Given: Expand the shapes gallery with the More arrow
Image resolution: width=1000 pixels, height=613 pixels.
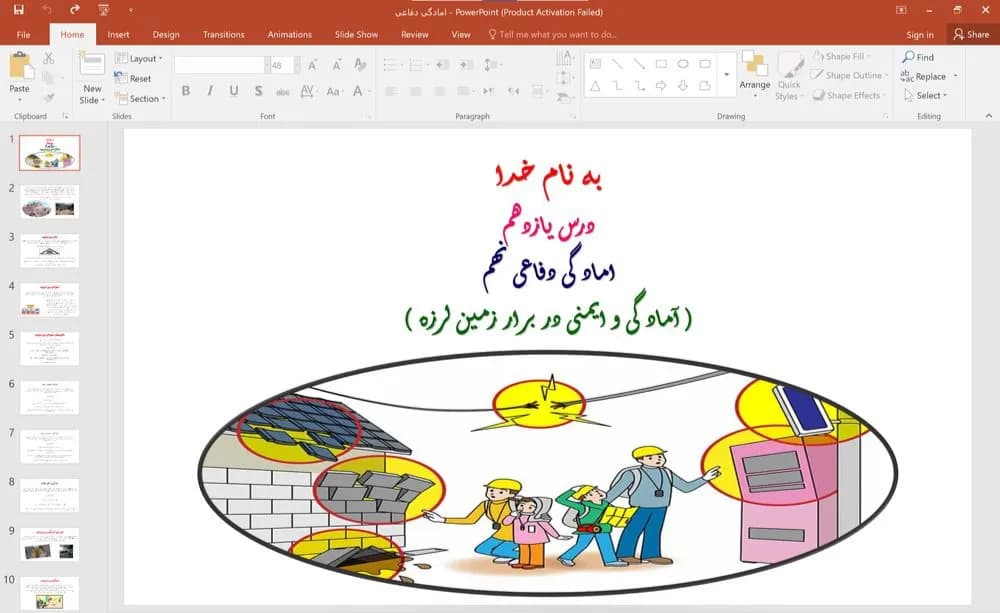Looking at the screenshot, I should coord(726,75).
